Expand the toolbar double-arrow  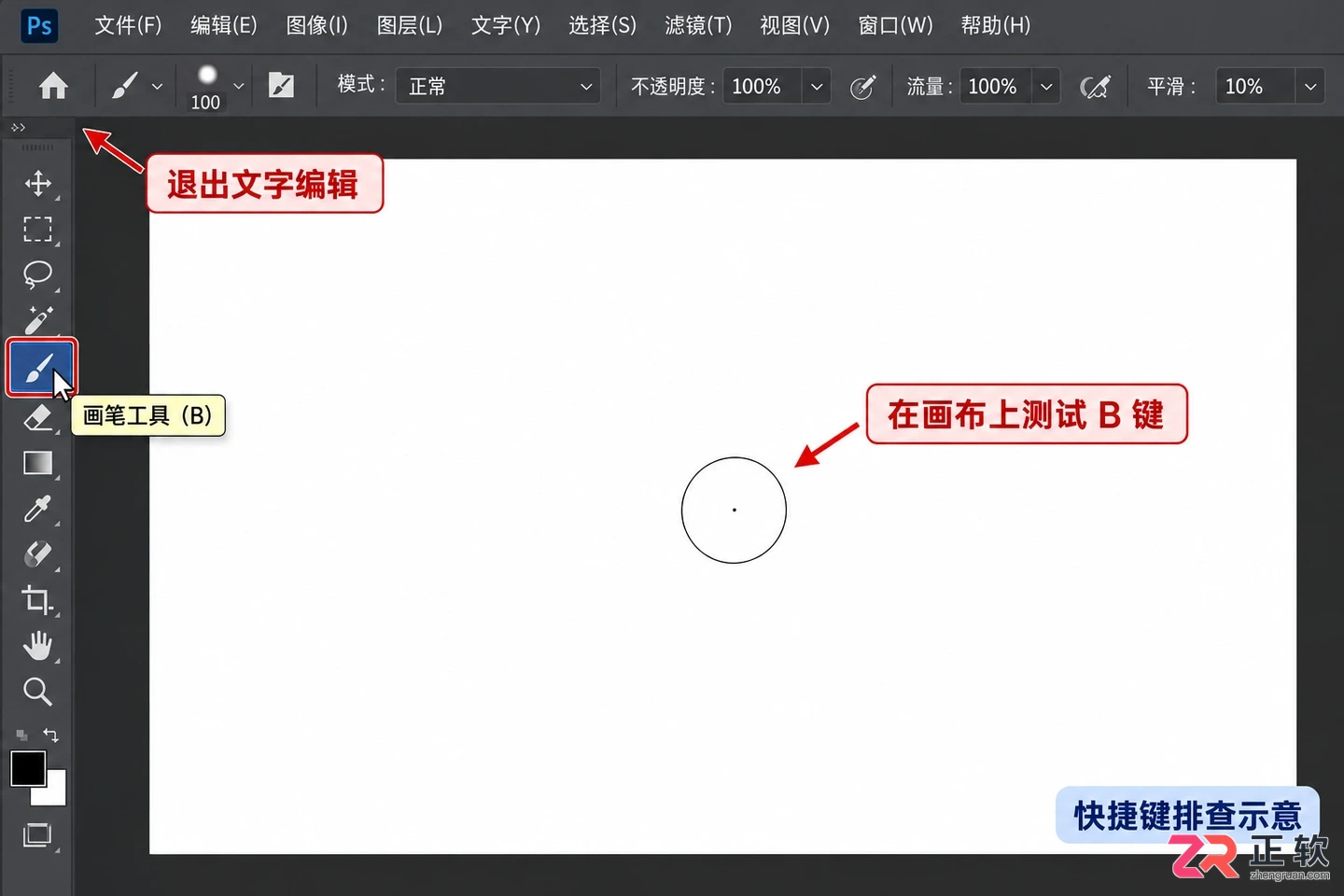coord(18,128)
